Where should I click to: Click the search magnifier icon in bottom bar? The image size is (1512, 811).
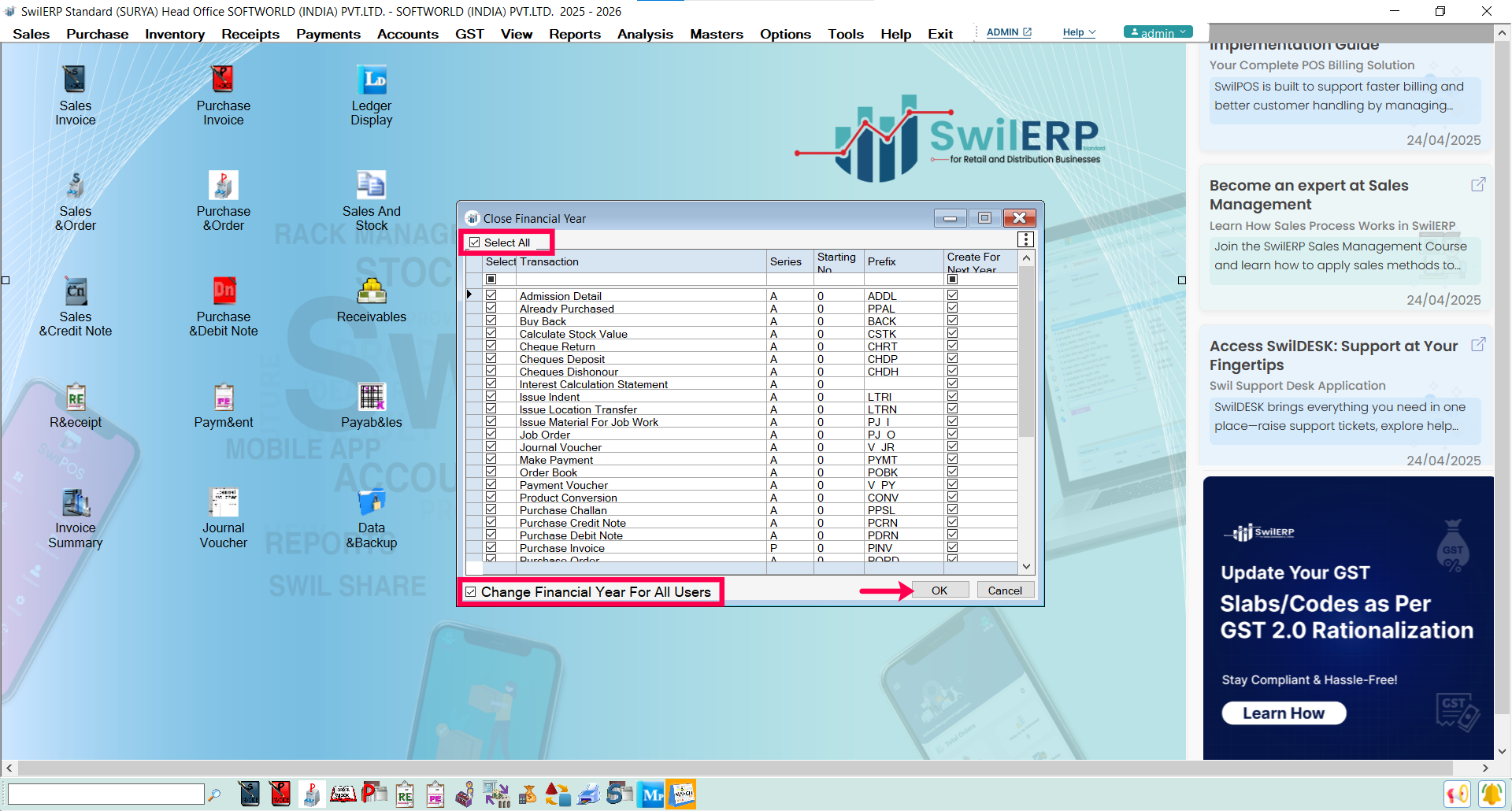coord(214,795)
